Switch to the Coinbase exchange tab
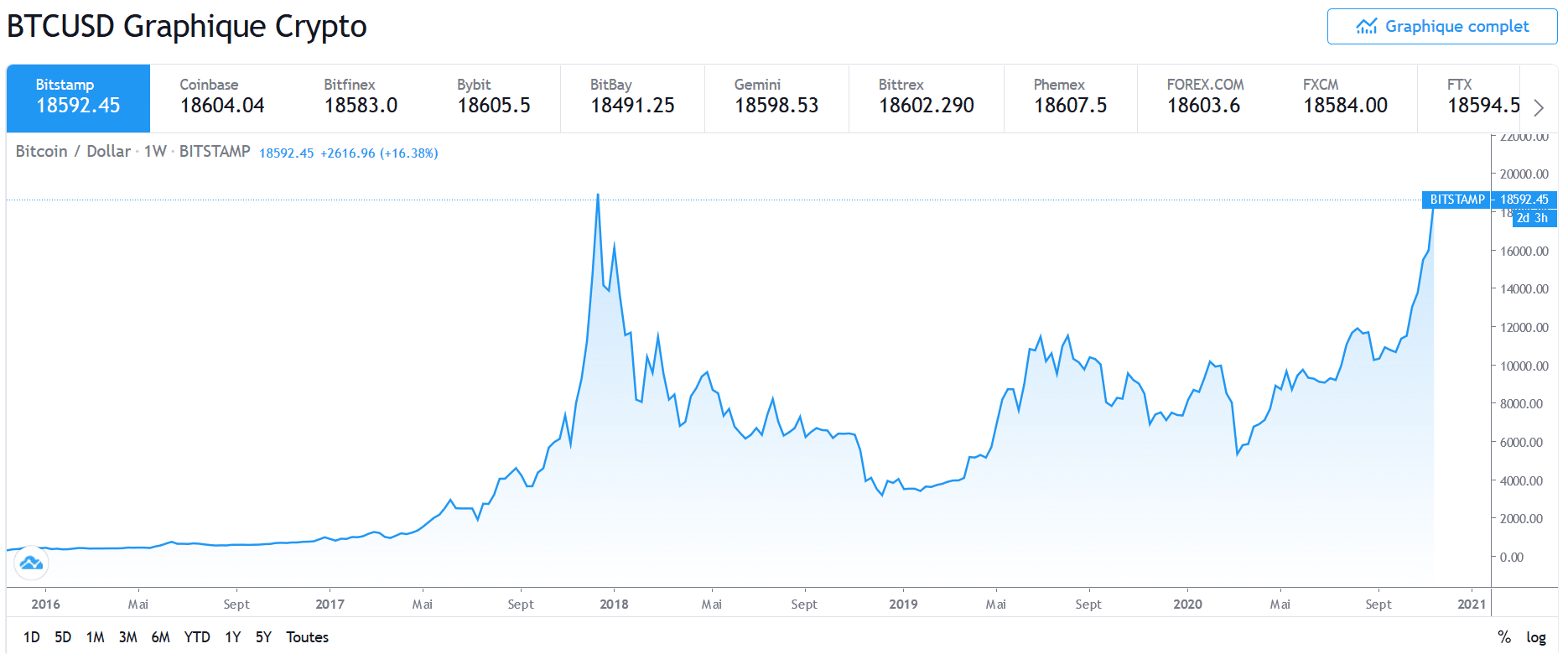 222,98
